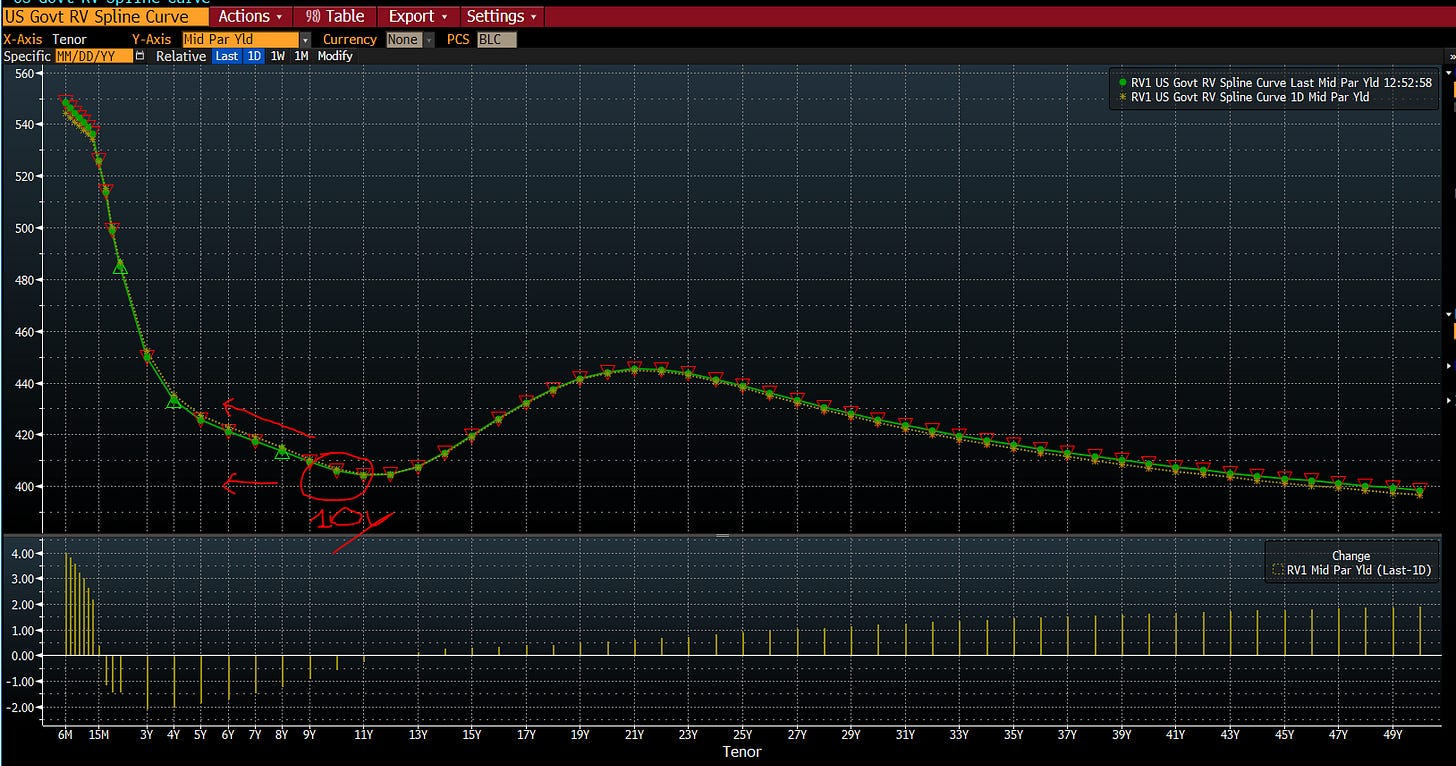Click the Tenor value beside X-Axis
The height and width of the screenshot is (766, 1456).
69,40
